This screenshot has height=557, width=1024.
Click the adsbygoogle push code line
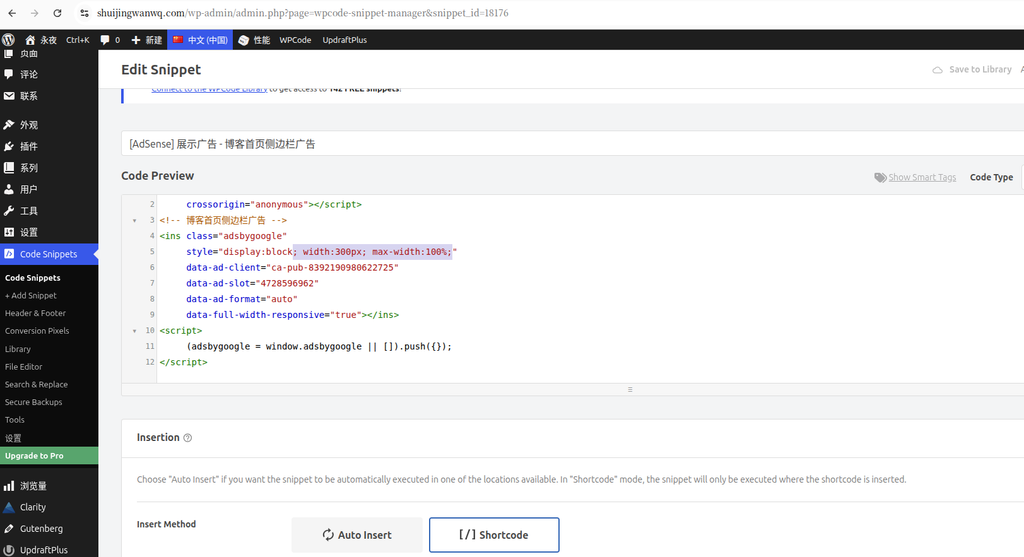(319, 347)
